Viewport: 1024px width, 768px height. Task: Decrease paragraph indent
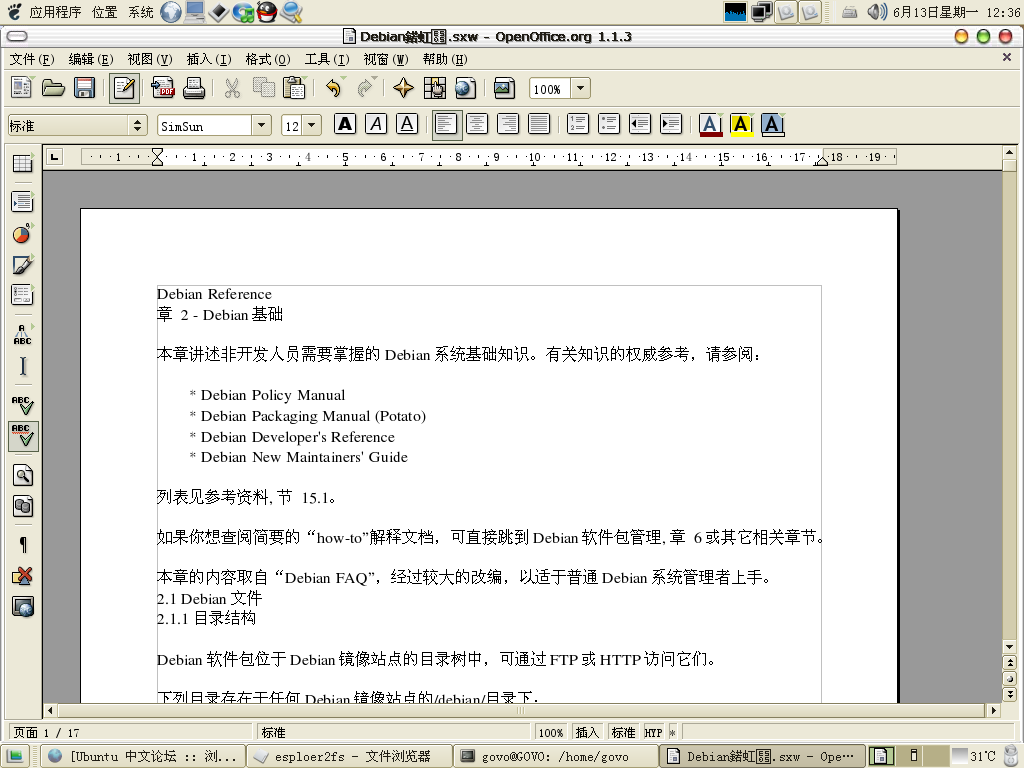641,124
